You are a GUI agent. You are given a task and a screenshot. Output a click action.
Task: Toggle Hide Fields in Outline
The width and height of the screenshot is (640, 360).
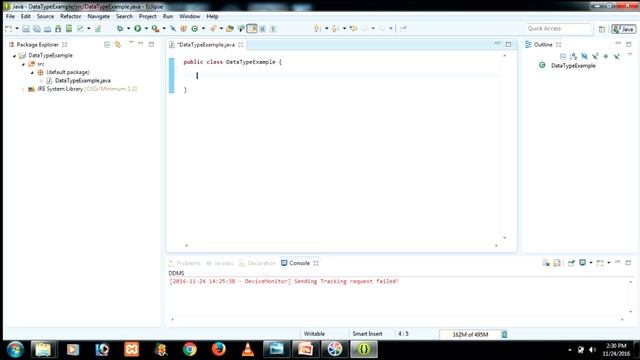point(584,56)
